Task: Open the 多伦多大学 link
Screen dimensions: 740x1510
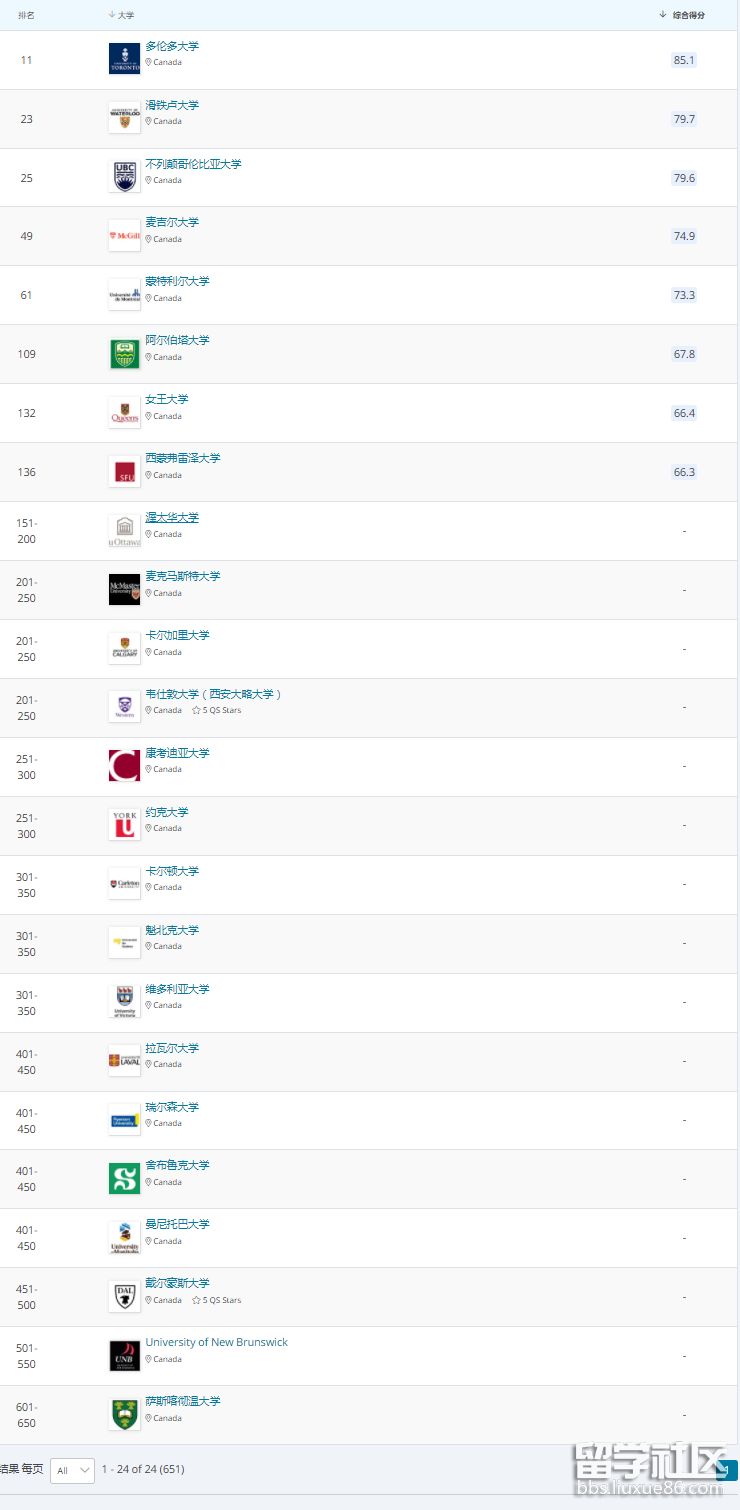Action: point(172,46)
